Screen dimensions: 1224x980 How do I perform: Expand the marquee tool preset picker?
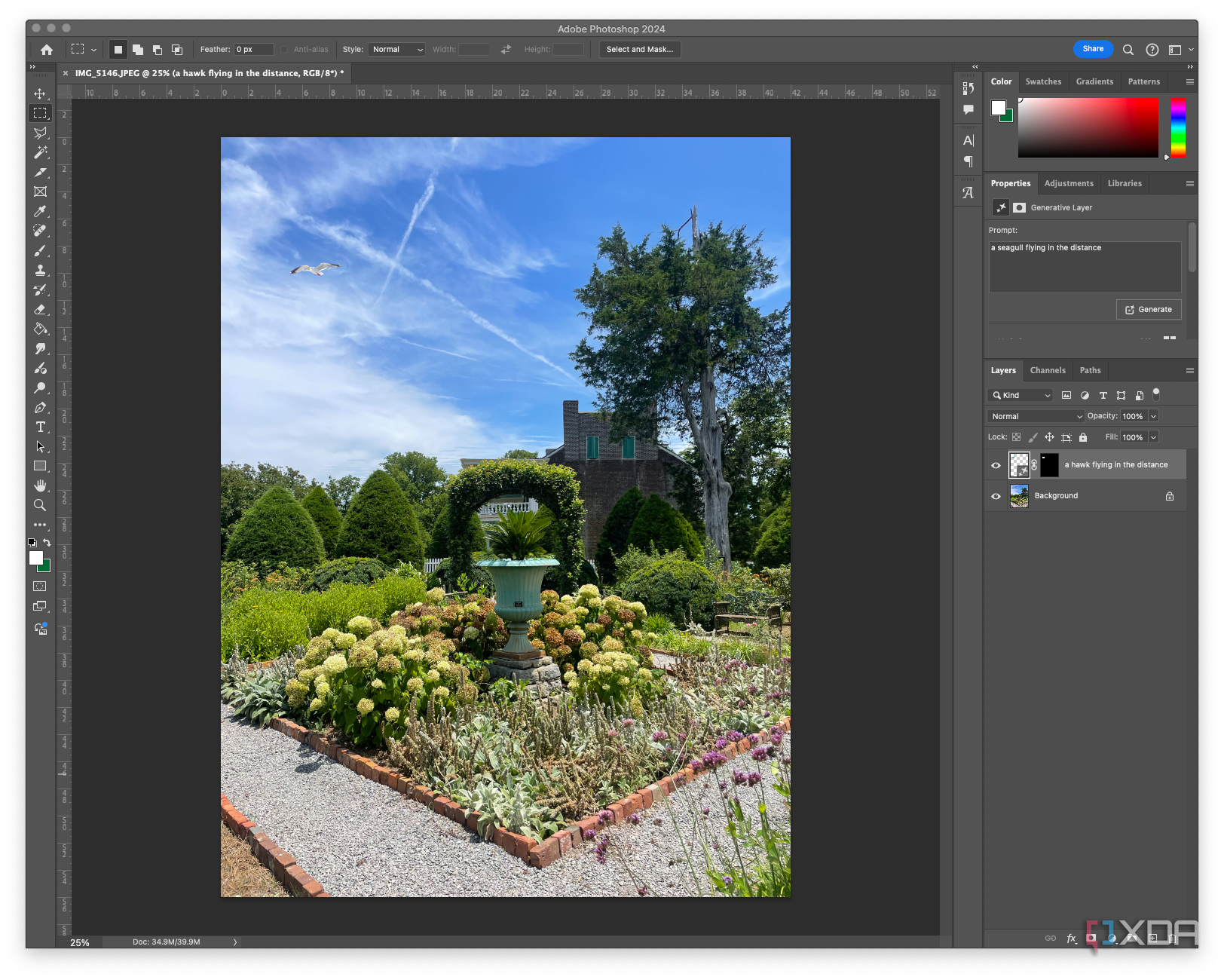tap(93, 50)
